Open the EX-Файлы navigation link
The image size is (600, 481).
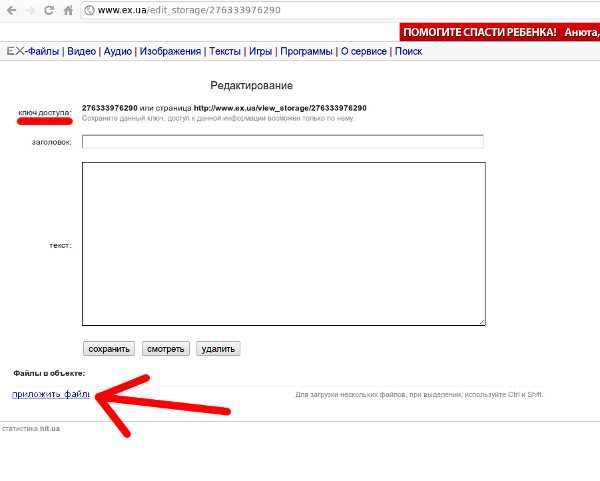32,51
